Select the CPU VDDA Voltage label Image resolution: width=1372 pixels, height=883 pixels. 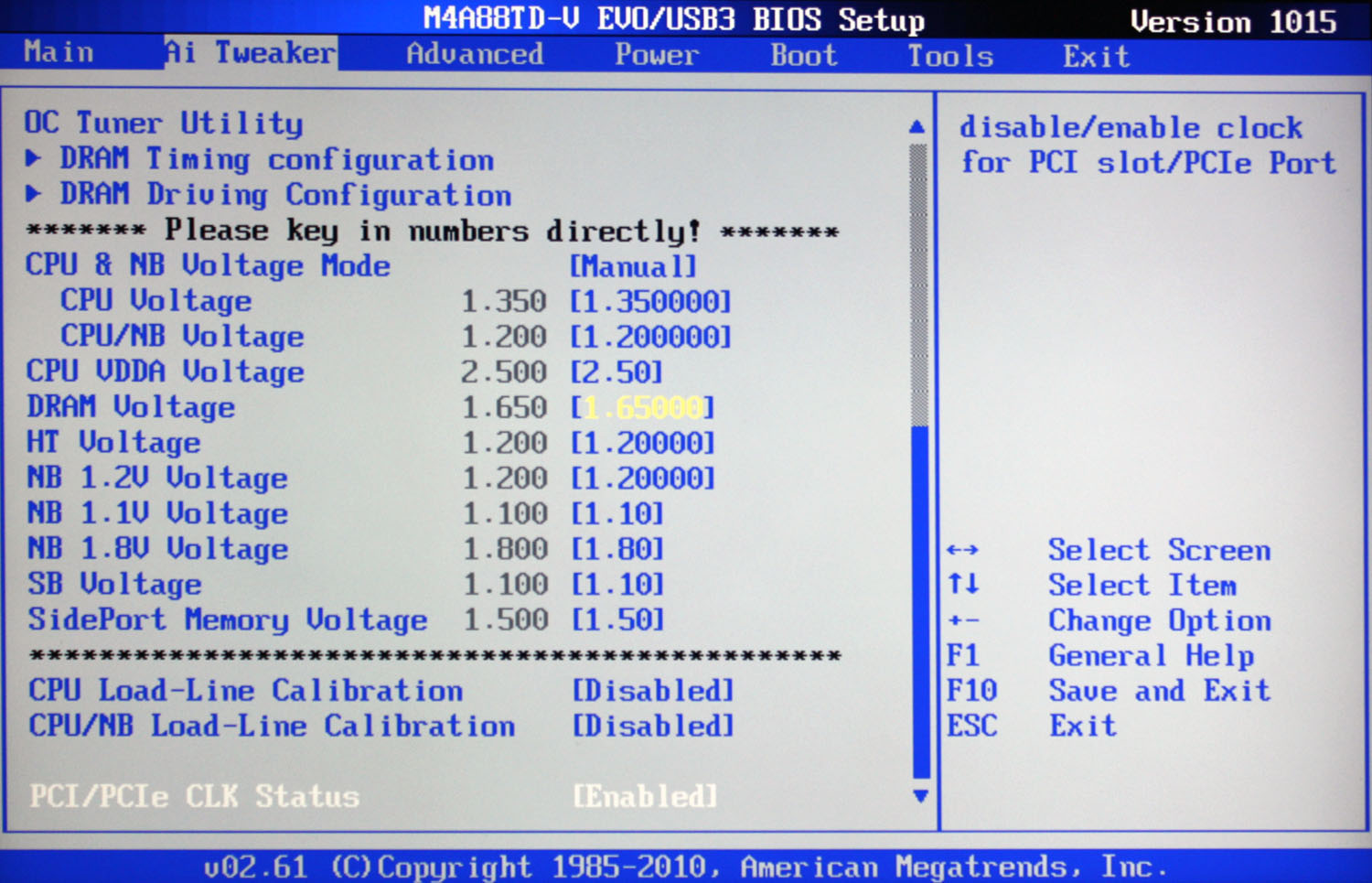165,372
